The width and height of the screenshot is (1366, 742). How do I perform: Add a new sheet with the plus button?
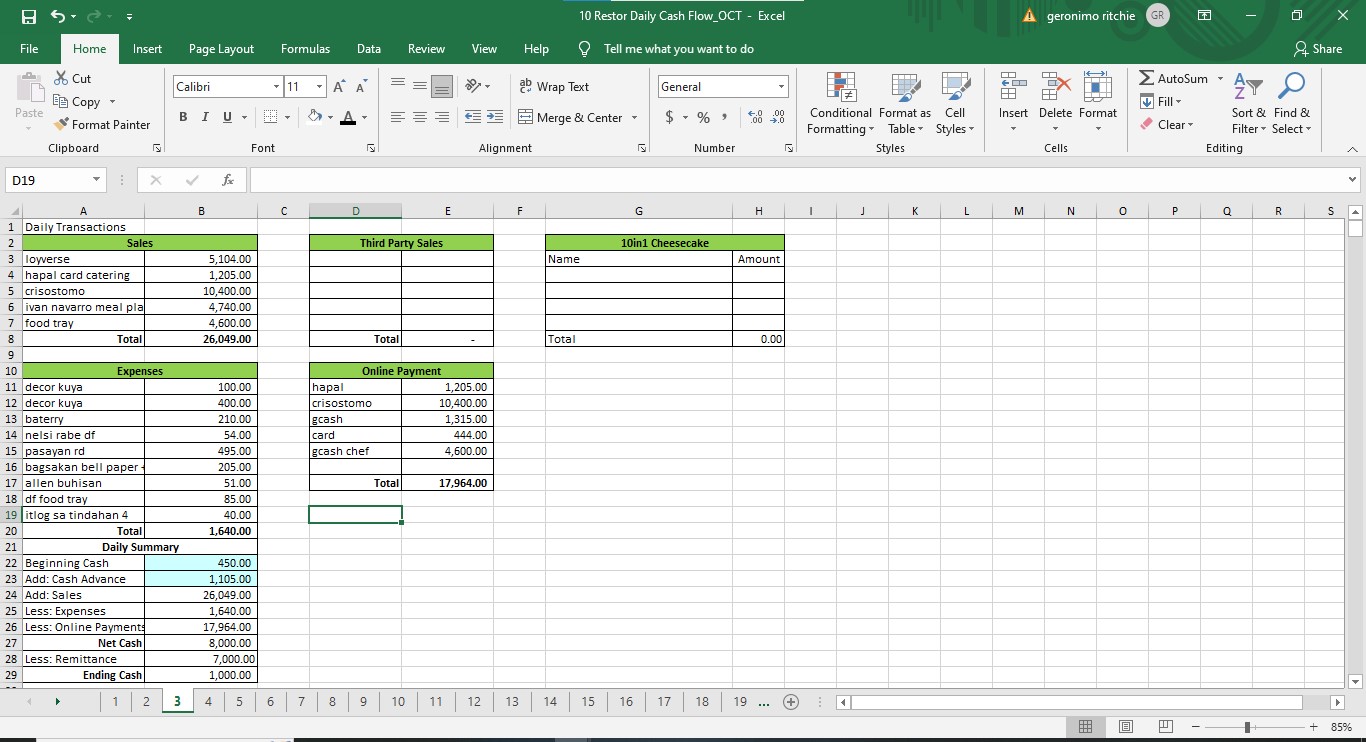pos(791,701)
